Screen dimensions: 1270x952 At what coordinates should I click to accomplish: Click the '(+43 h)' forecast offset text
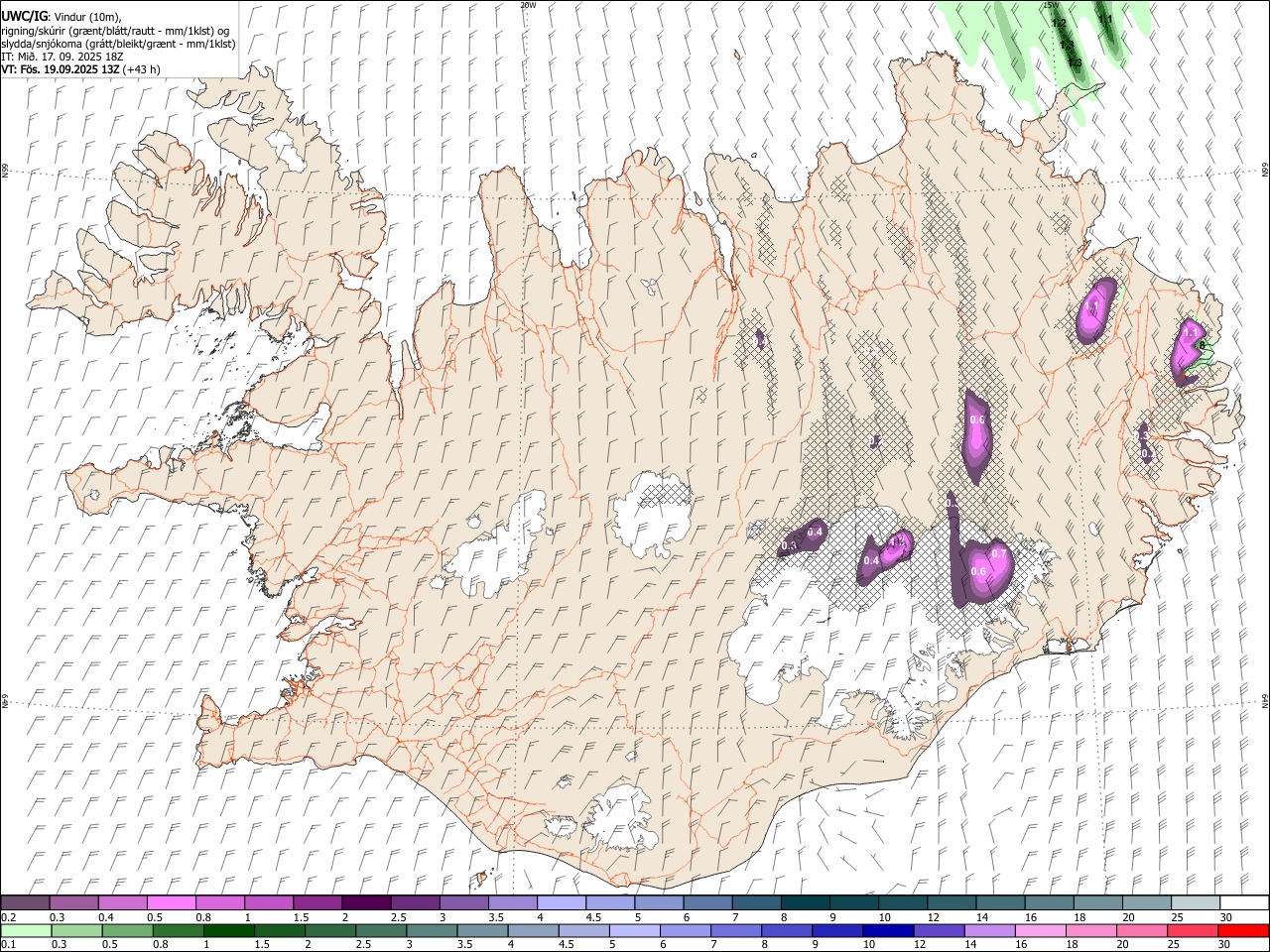coord(142,69)
